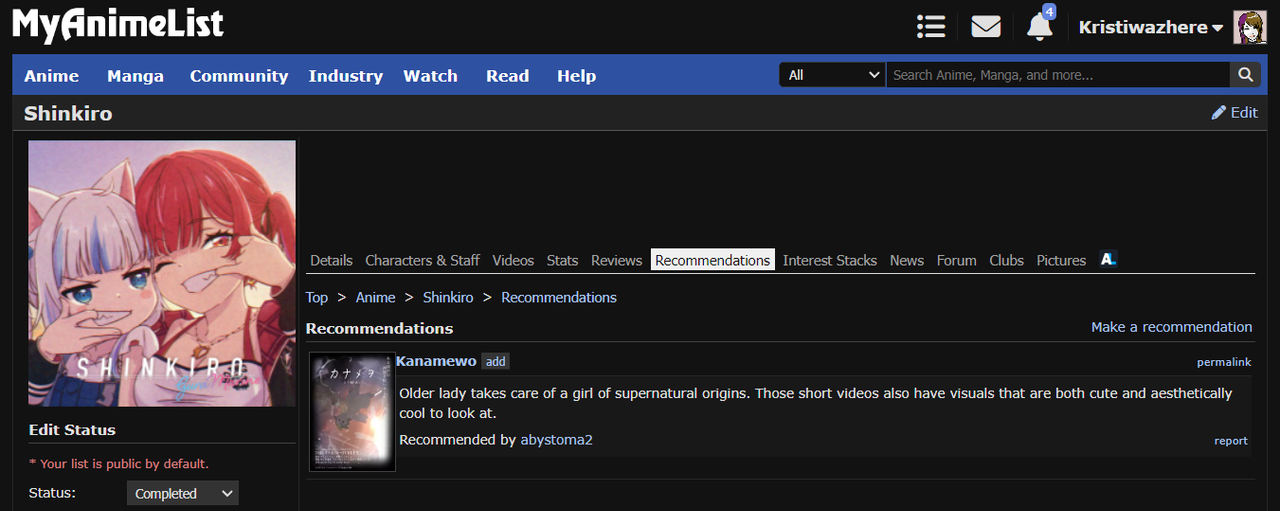Open the messages envelope icon
Image resolution: width=1280 pixels, height=511 pixels.
coord(986,27)
